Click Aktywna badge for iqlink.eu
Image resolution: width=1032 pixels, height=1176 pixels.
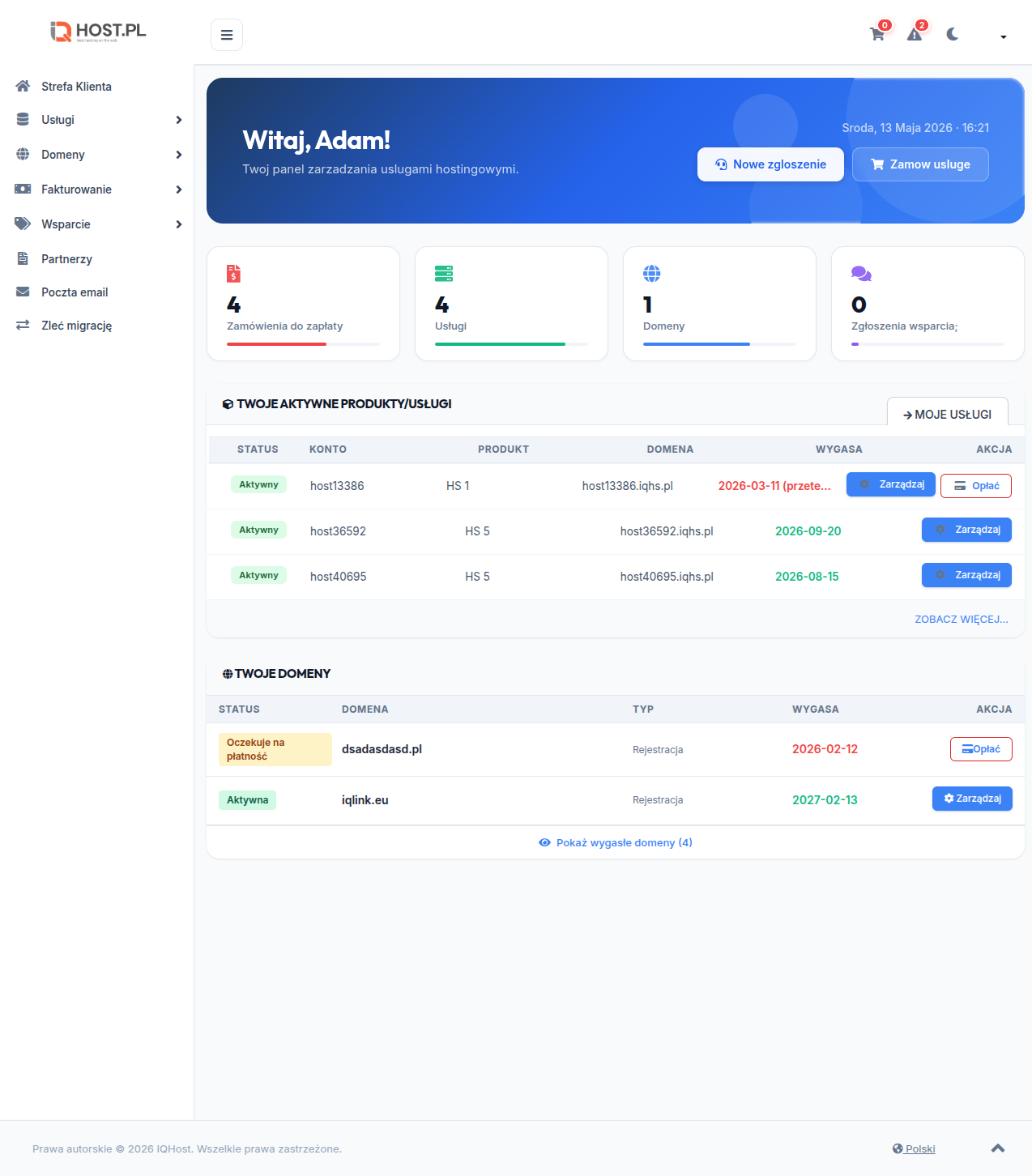[247, 800]
